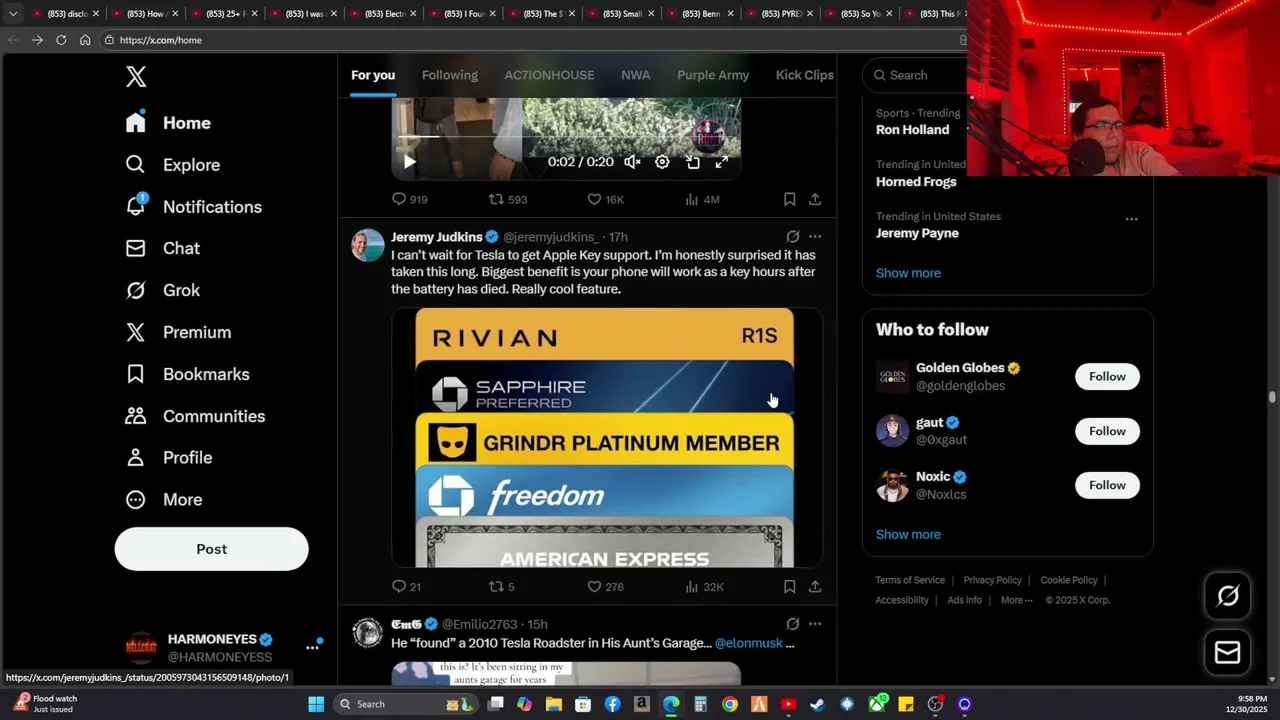Open Jeremy Judkins' profile avatar
Viewport: 1280px width, 720px height.
coord(367,245)
